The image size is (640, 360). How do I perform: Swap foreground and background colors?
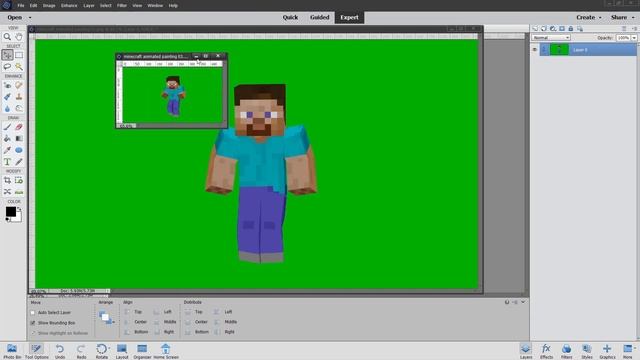pos(19,209)
